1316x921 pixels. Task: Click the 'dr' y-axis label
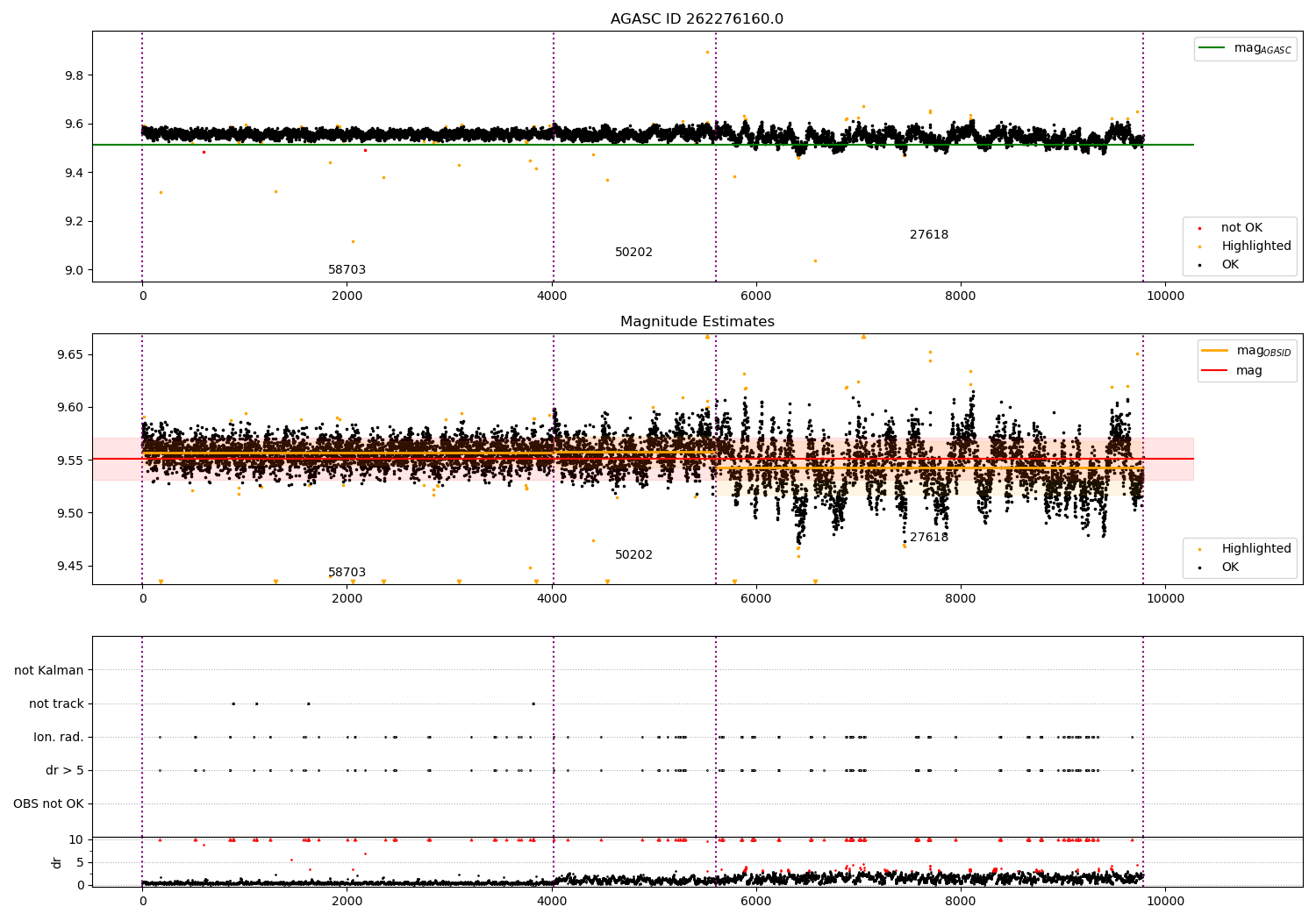(x=57, y=862)
